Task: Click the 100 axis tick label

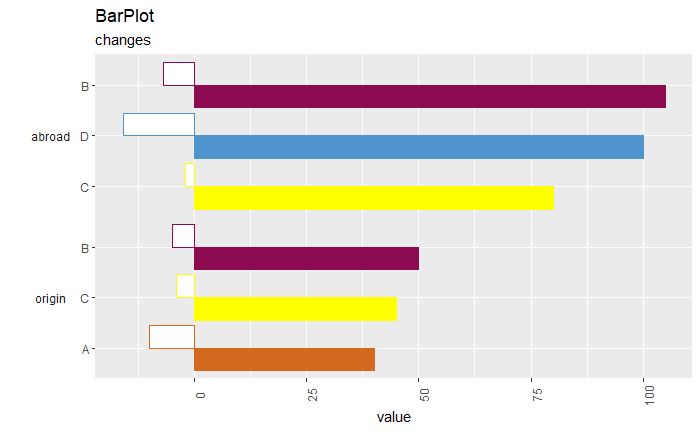Action: (650, 395)
